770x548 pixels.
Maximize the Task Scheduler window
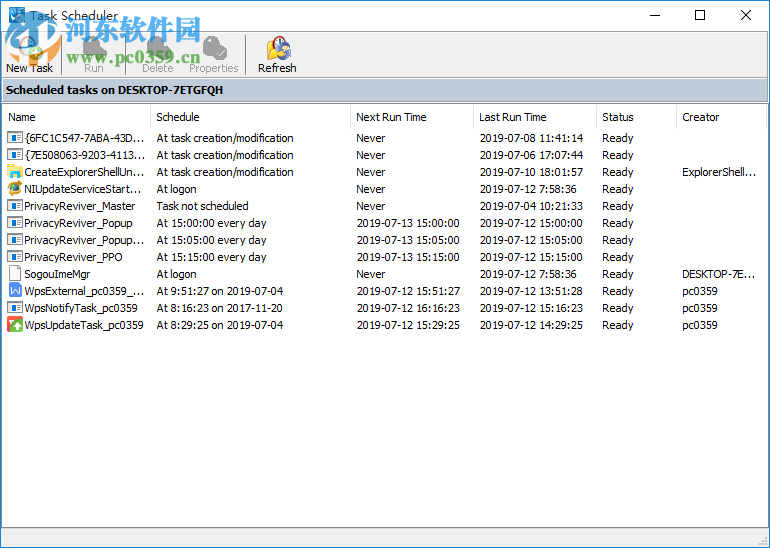tap(700, 15)
